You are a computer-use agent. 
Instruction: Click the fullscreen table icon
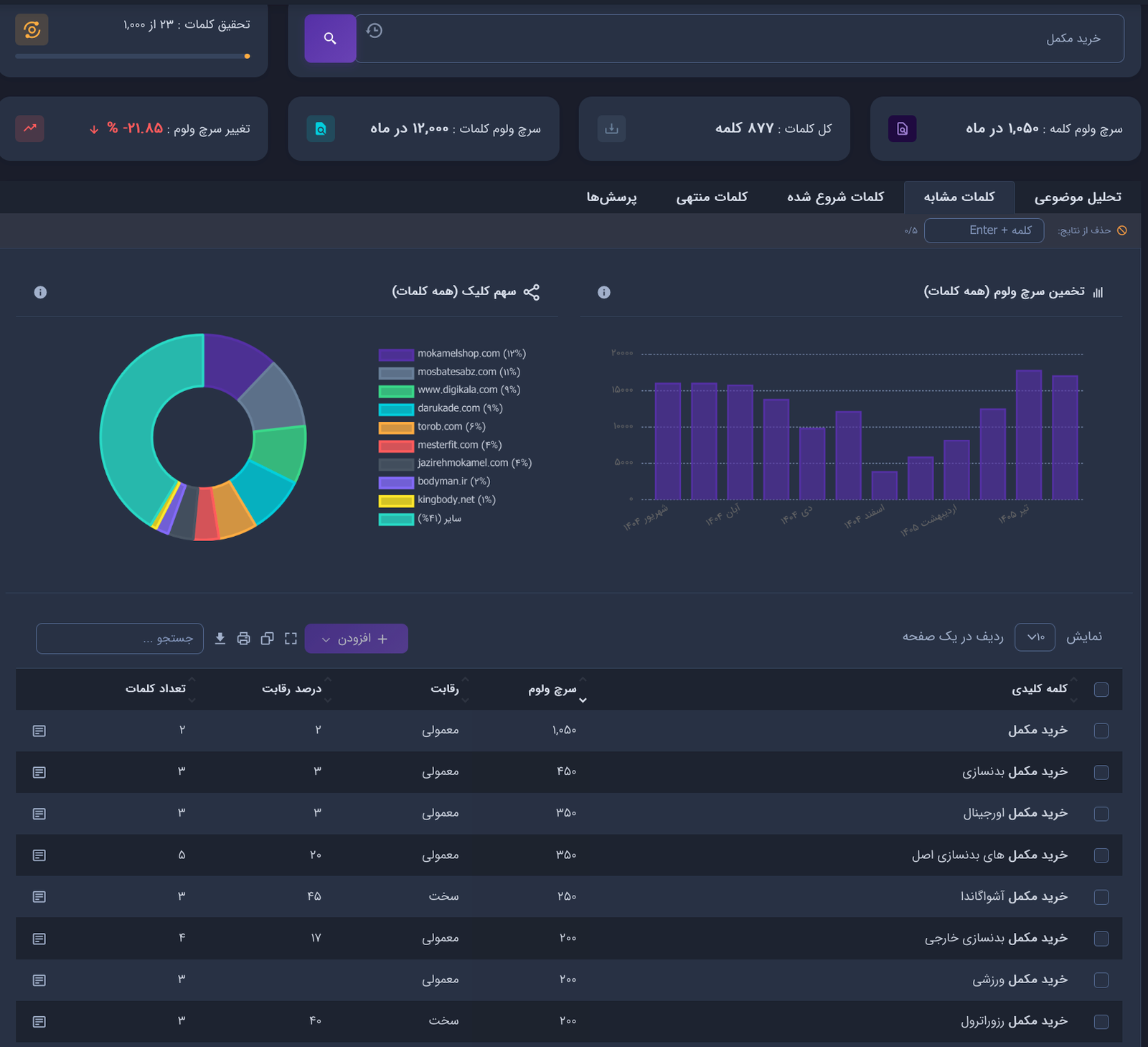tap(291, 639)
